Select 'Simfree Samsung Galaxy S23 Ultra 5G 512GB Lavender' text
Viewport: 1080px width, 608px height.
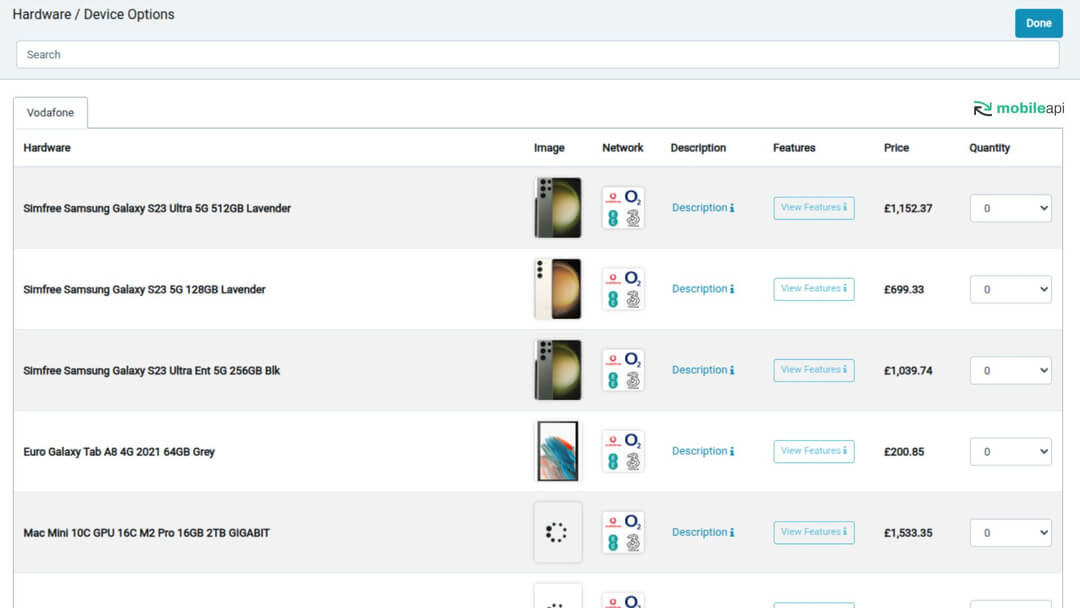(x=157, y=208)
